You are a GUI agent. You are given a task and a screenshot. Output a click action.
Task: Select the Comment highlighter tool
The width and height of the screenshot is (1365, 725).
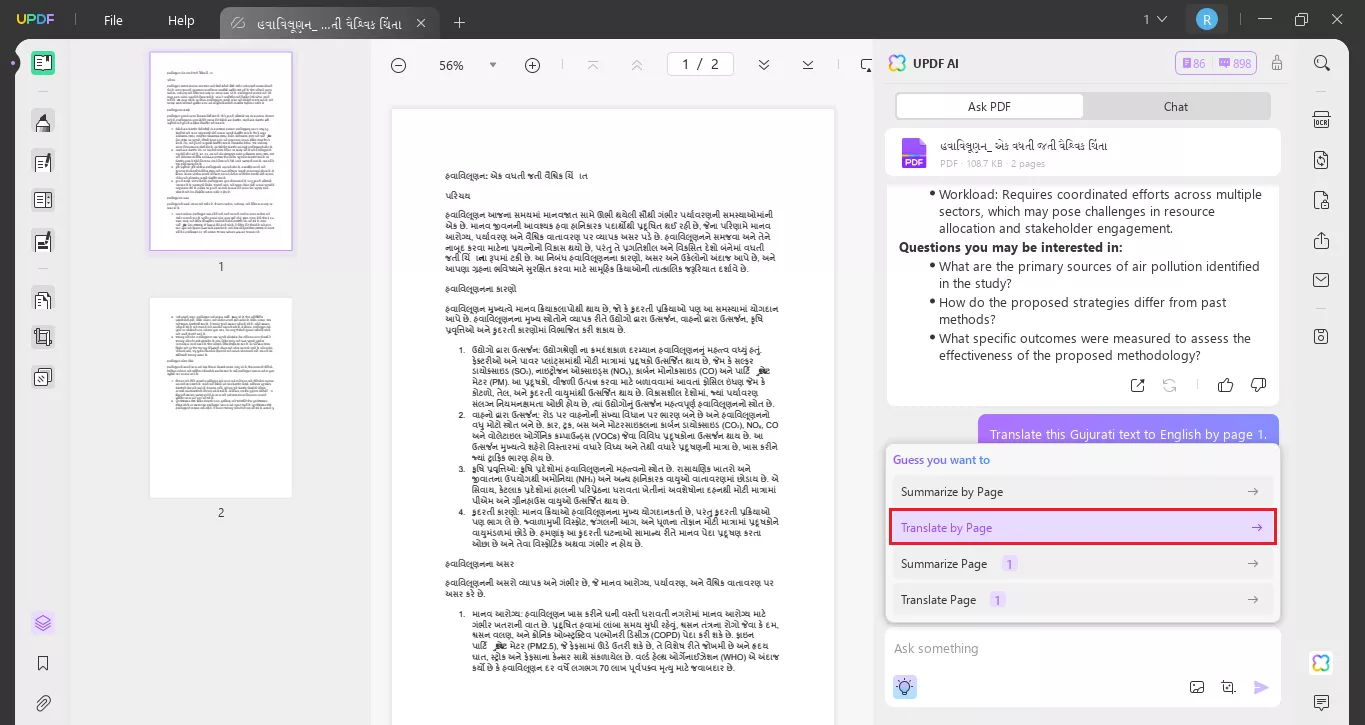coord(43,122)
